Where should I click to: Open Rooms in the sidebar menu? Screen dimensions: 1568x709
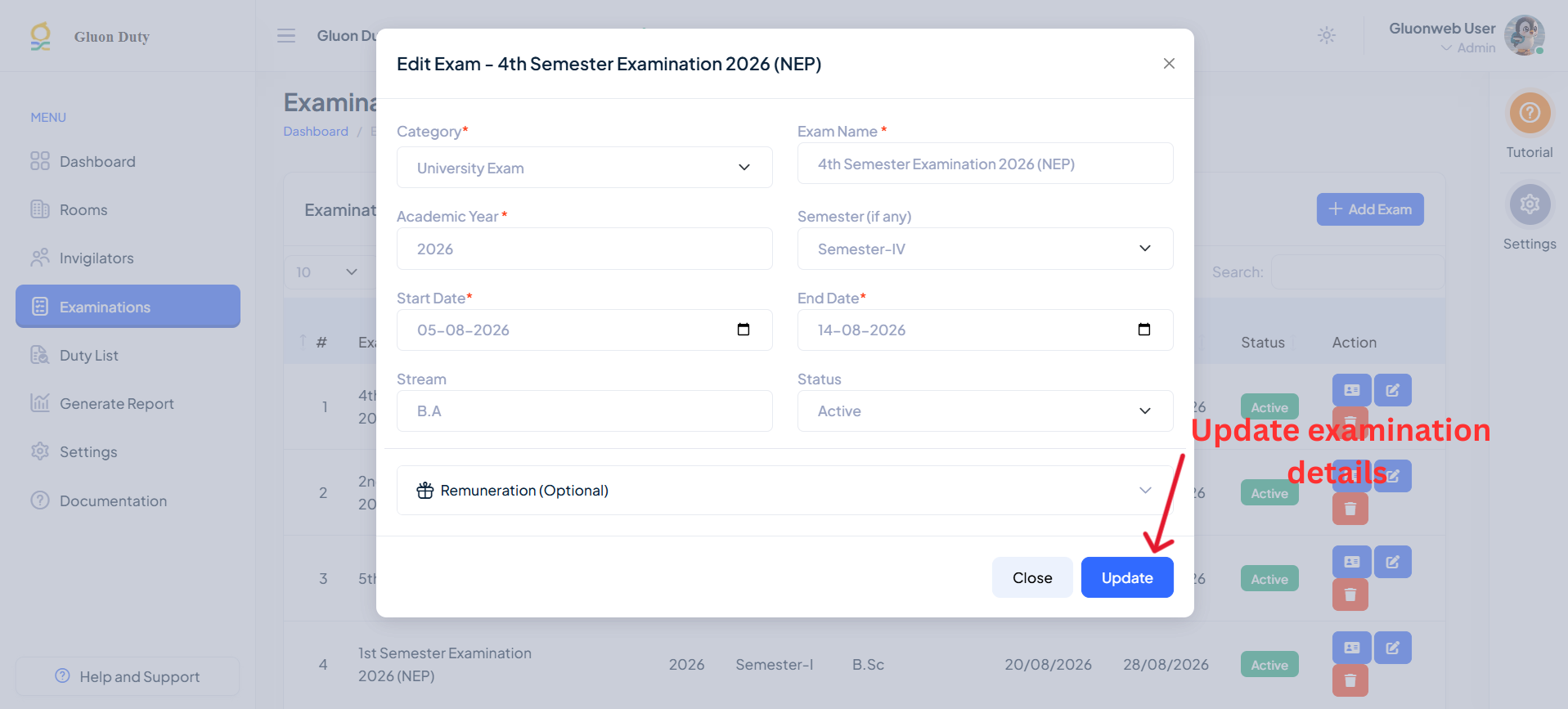point(128,210)
